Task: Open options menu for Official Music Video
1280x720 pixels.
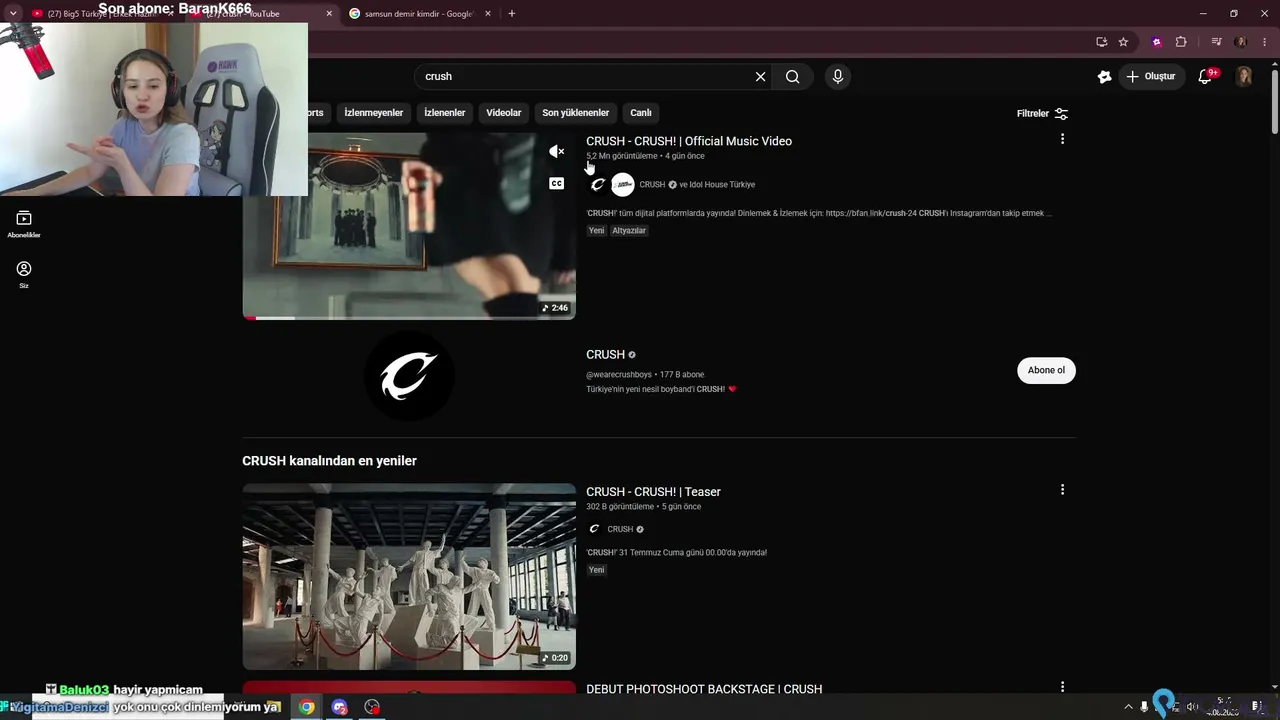Action: point(1062,139)
